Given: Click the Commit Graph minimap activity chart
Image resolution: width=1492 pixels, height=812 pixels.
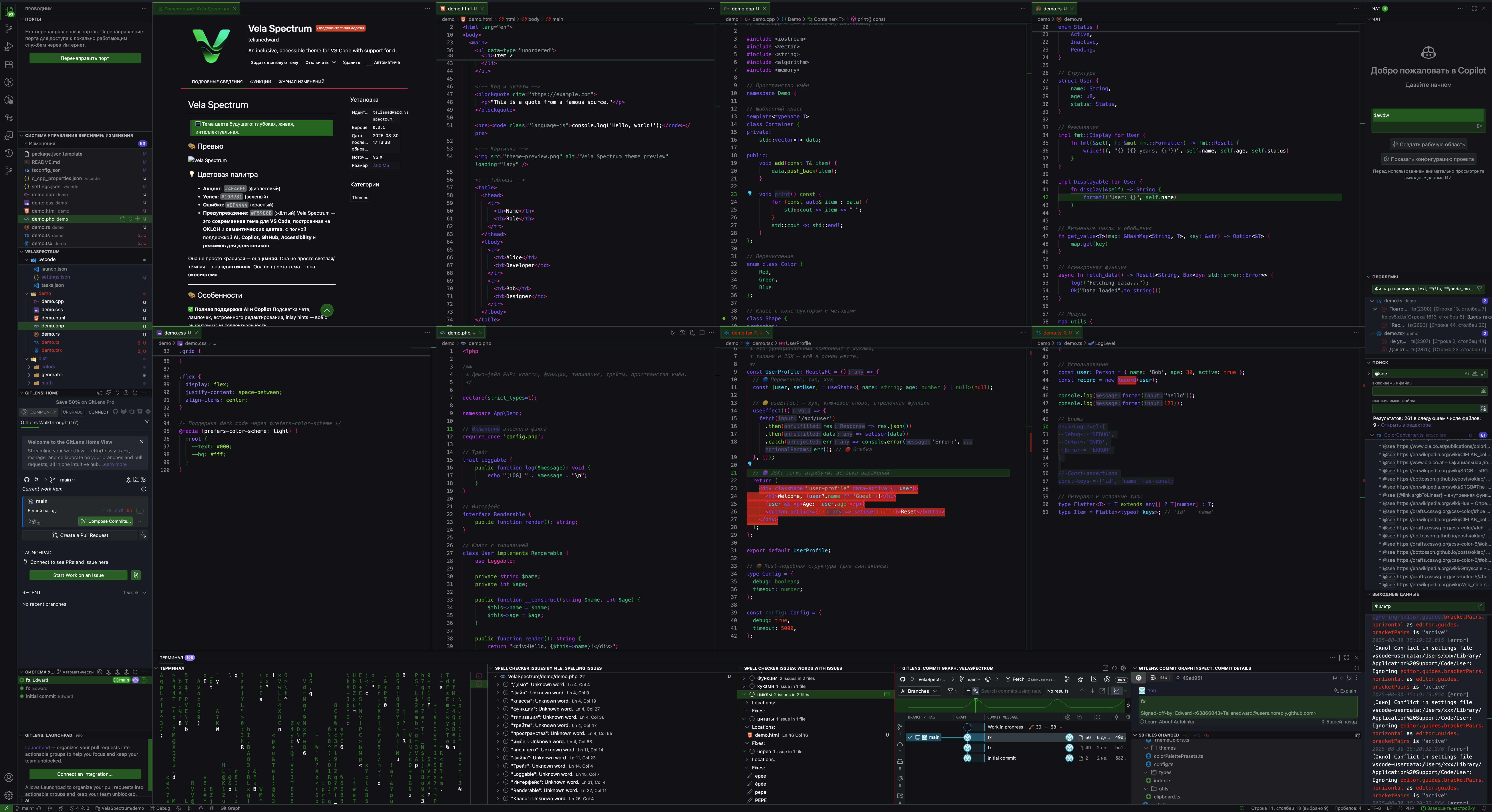Looking at the screenshot, I should [x=1010, y=705].
